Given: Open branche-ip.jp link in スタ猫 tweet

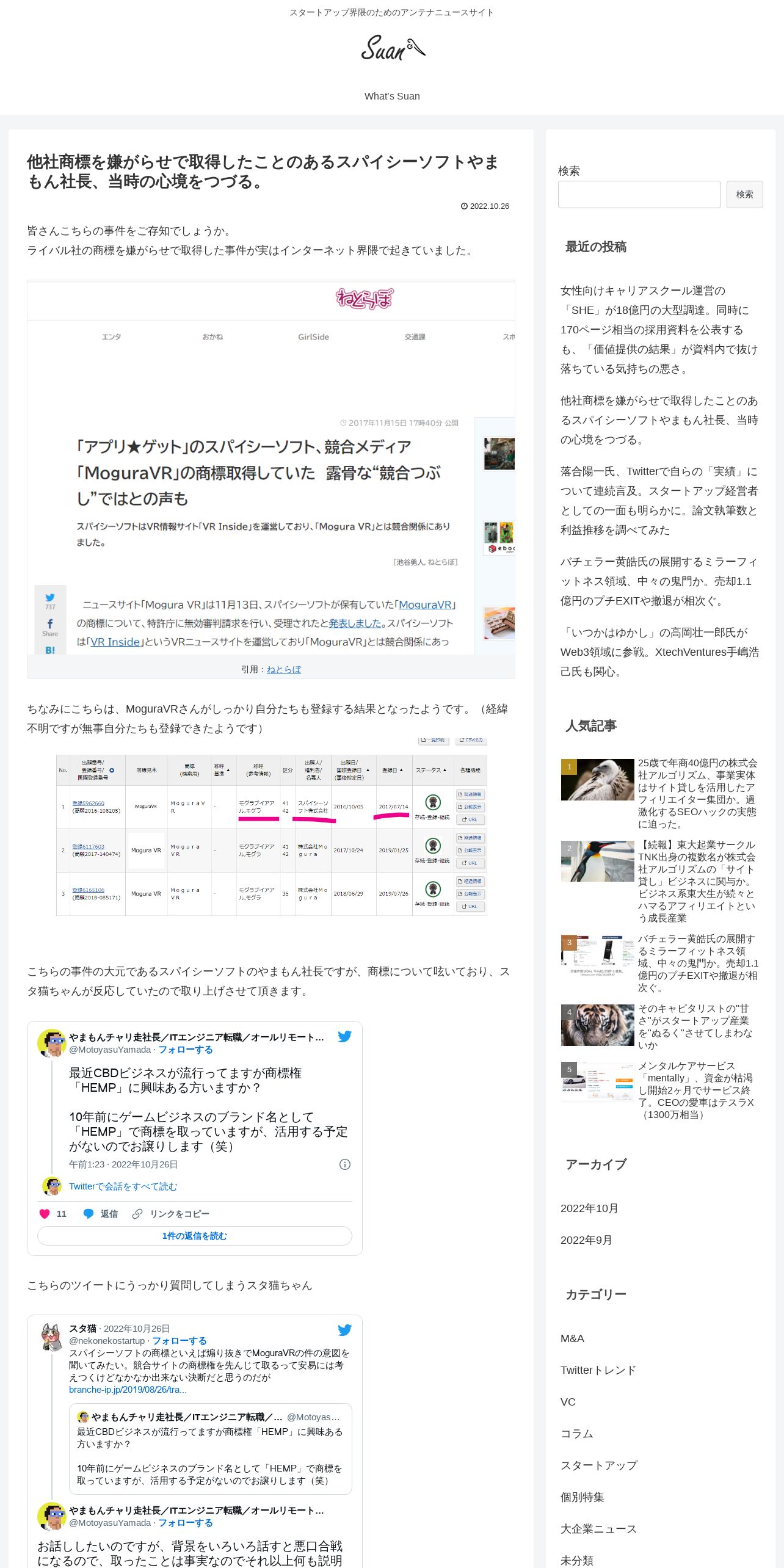Looking at the screenshot, I should 128,1390.
